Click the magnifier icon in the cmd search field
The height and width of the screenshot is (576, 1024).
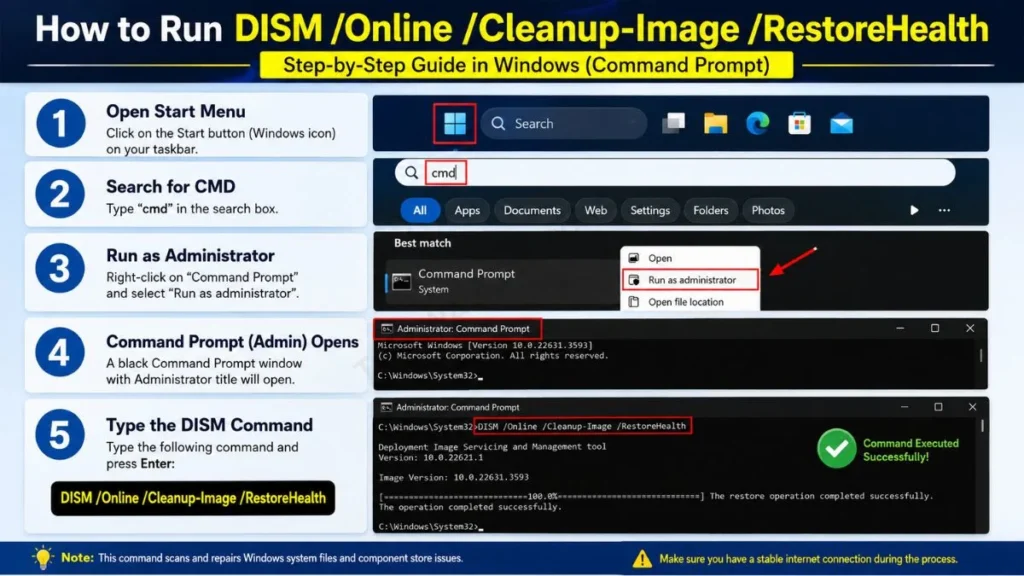pyautogui.click(x=411, y=172)
